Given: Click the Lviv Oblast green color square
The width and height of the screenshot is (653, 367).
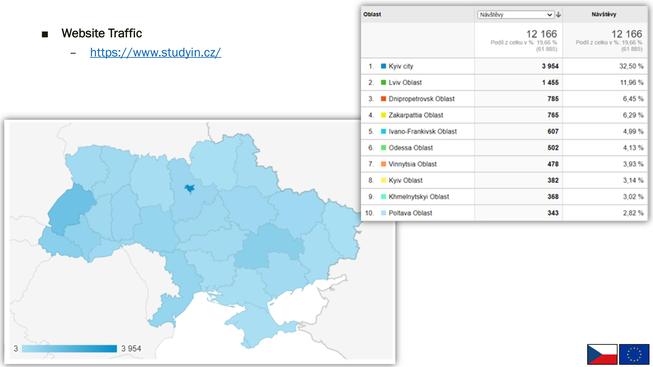Looking at the screenshot, I should 384,82.
